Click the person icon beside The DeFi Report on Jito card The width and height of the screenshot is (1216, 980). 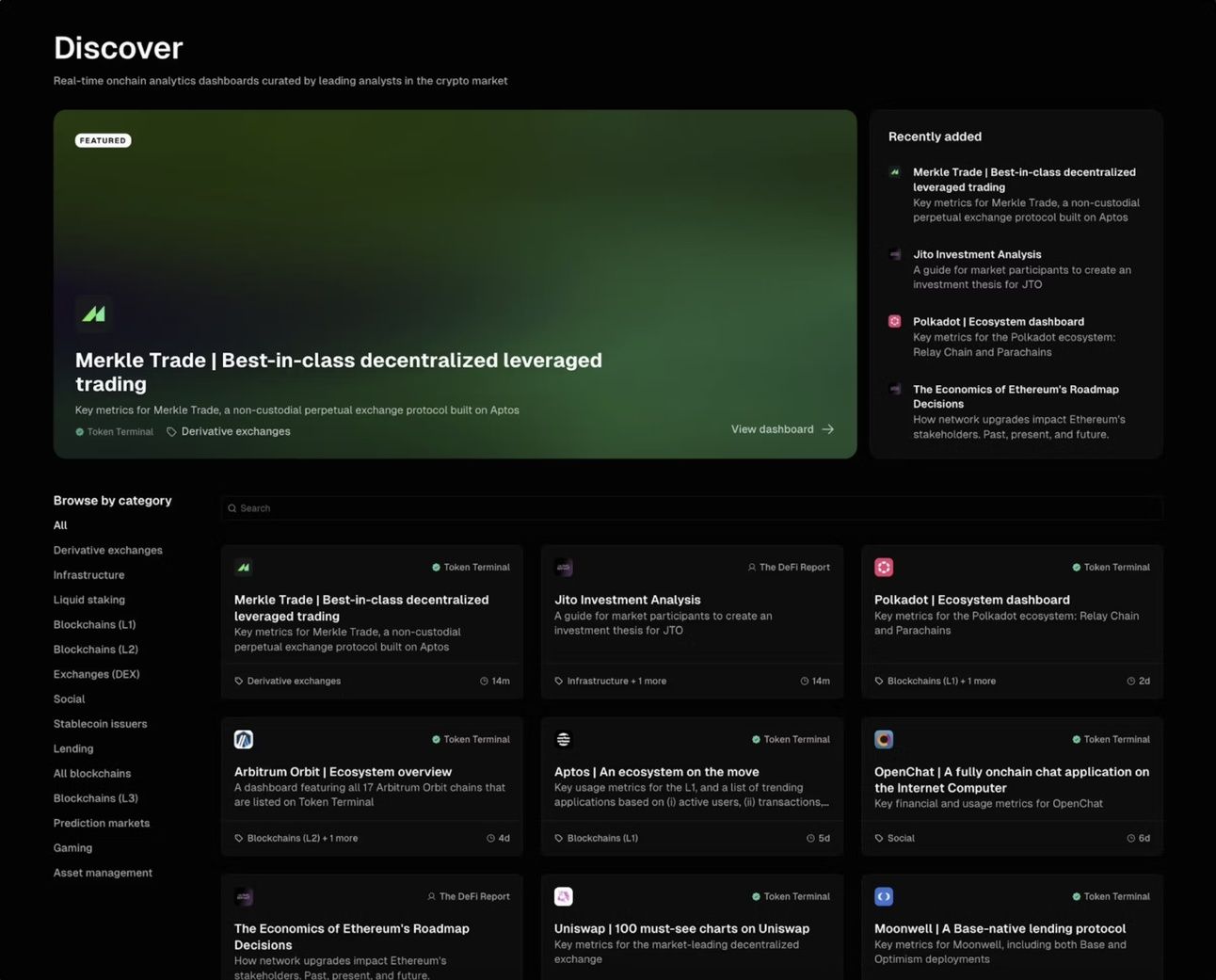752,568
